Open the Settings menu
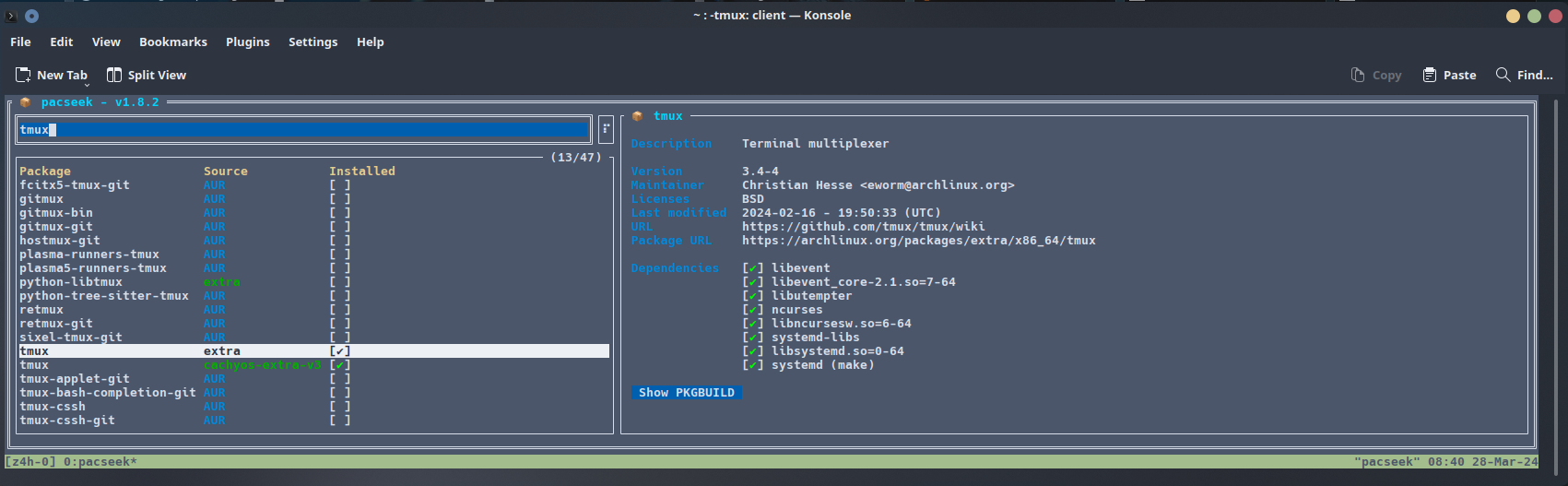This screenshot has height=486, width=1568. (x=313, y=42)
